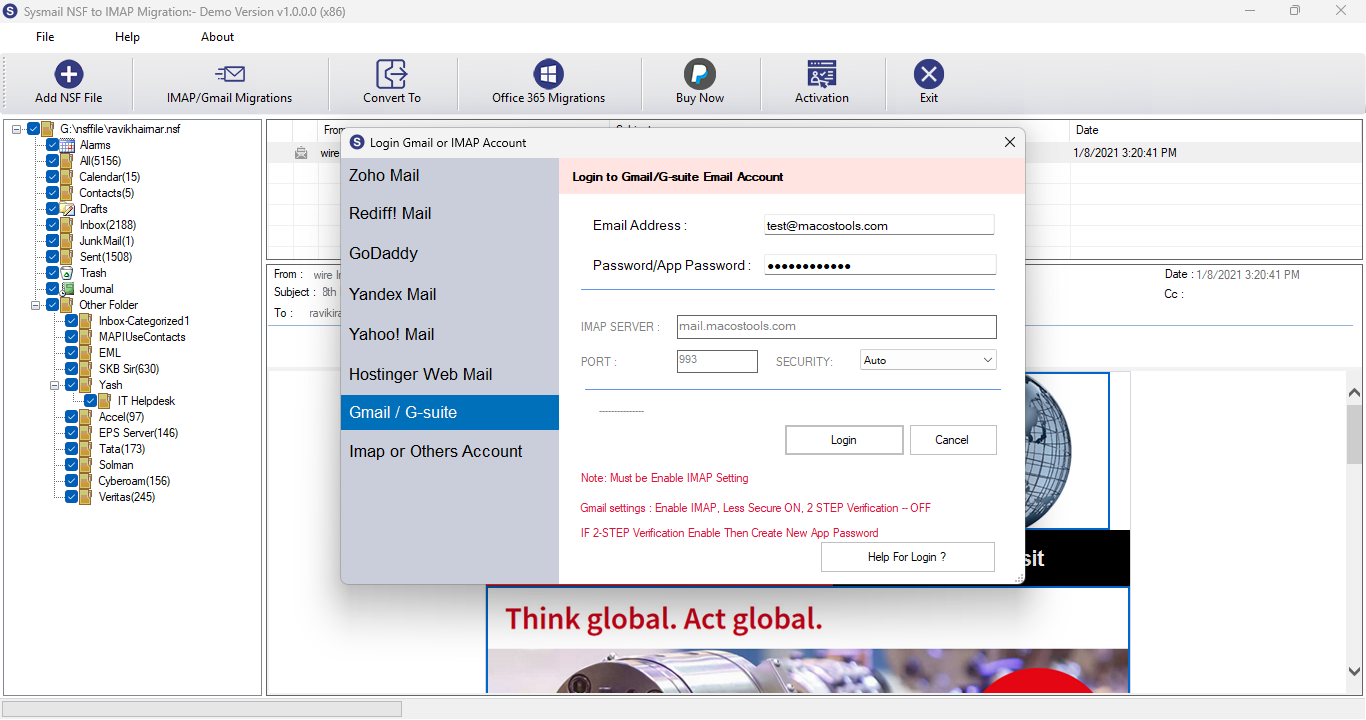Viewport: 1366px width, 720px height.
Task: Click the folder icon beside Sent(1508)
Action: tap(67, 257)
